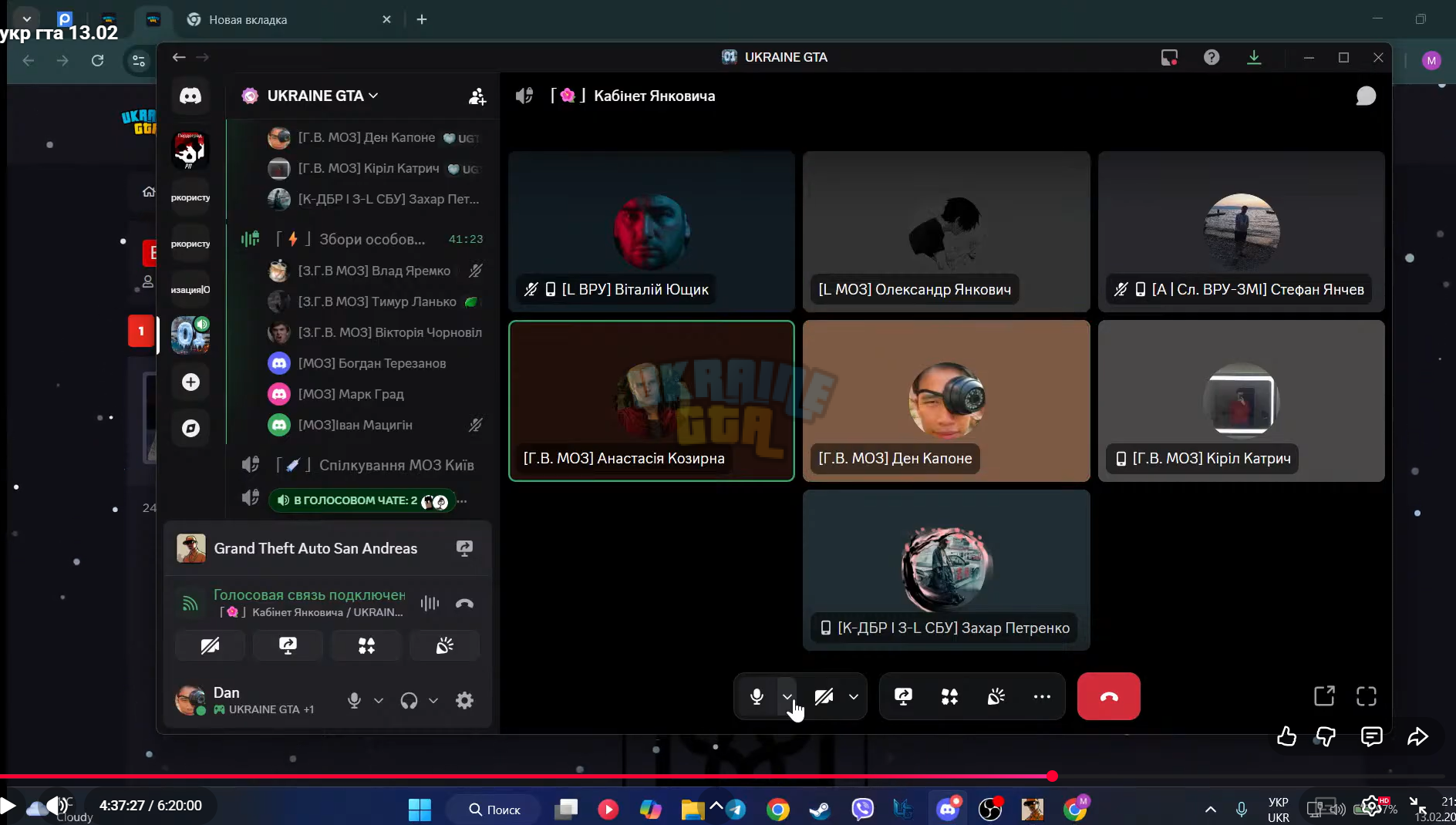Click the Add a Server plus icon
1456x825 pixels.
point(190,382)
